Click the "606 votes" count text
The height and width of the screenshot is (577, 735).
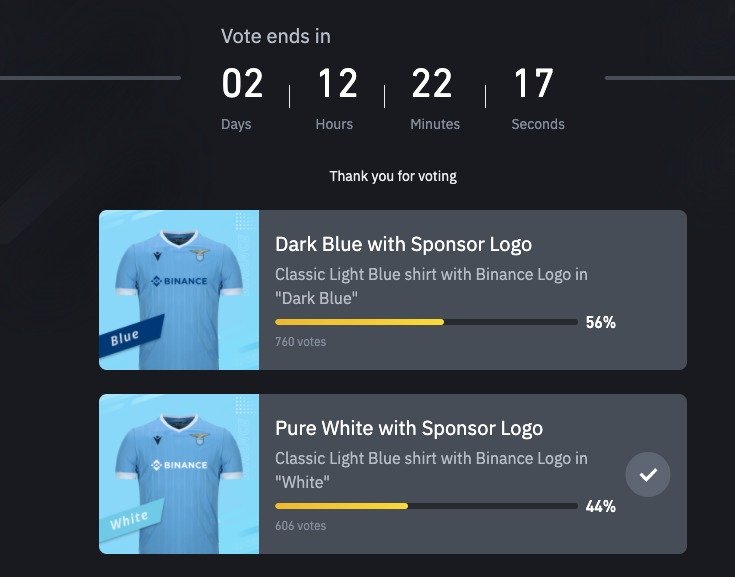click(300, 526)
